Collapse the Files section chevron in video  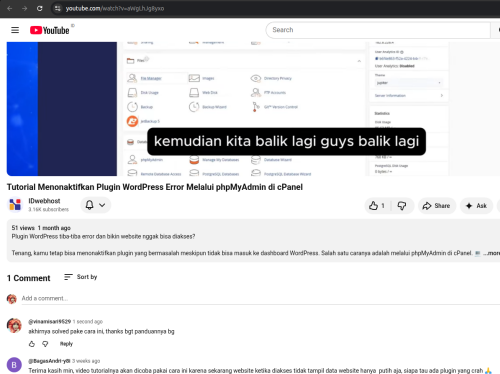point(359,61)
